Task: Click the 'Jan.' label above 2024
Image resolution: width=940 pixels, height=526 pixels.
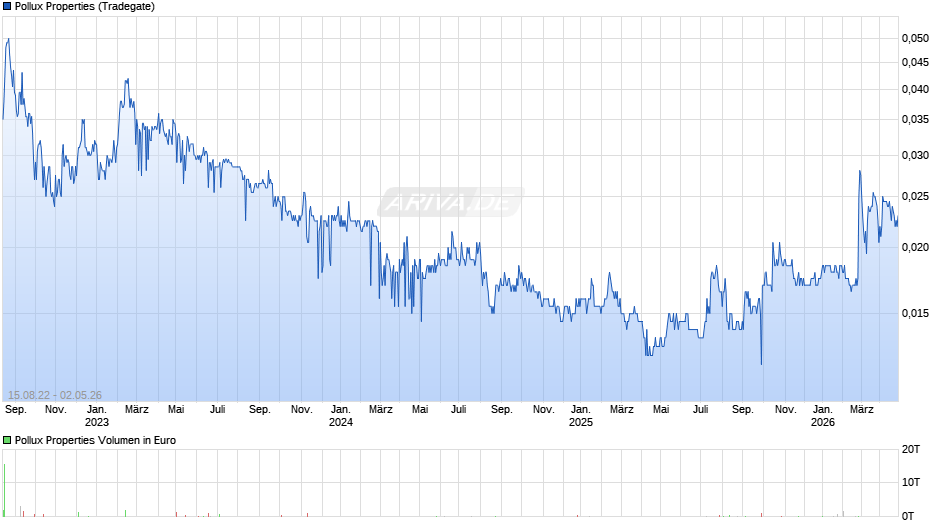Action: click(x=341, y=410)
